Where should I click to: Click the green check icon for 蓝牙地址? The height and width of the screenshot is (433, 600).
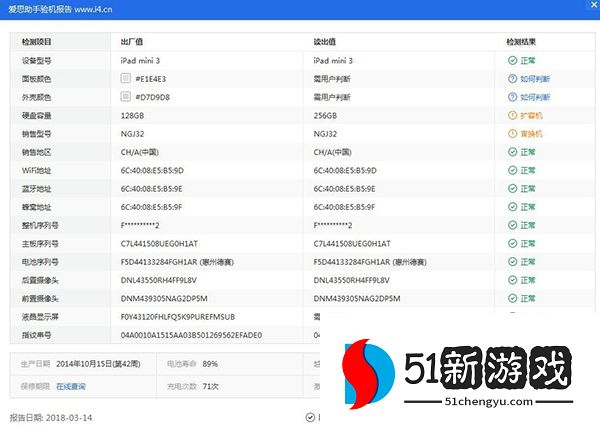click(x=512, y=188)
